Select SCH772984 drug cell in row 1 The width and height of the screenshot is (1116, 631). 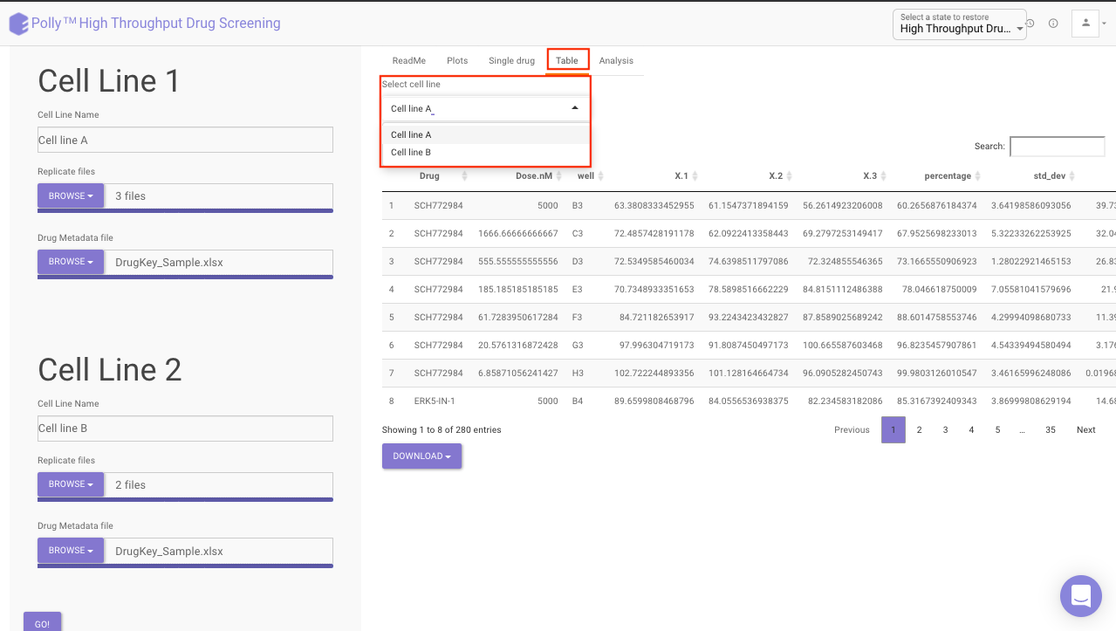[438, 206]
